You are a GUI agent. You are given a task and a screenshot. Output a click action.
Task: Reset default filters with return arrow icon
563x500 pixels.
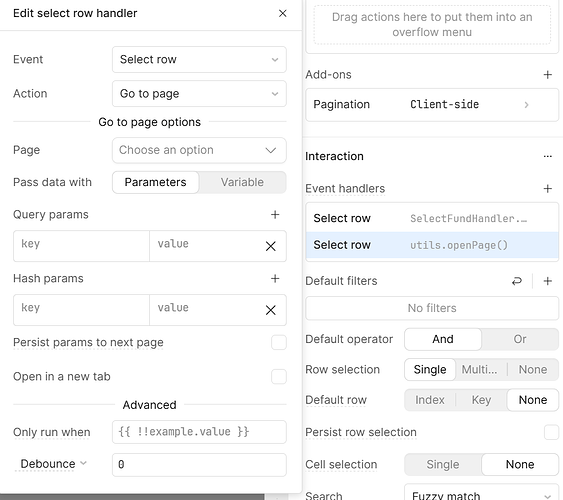click(517, 281)
